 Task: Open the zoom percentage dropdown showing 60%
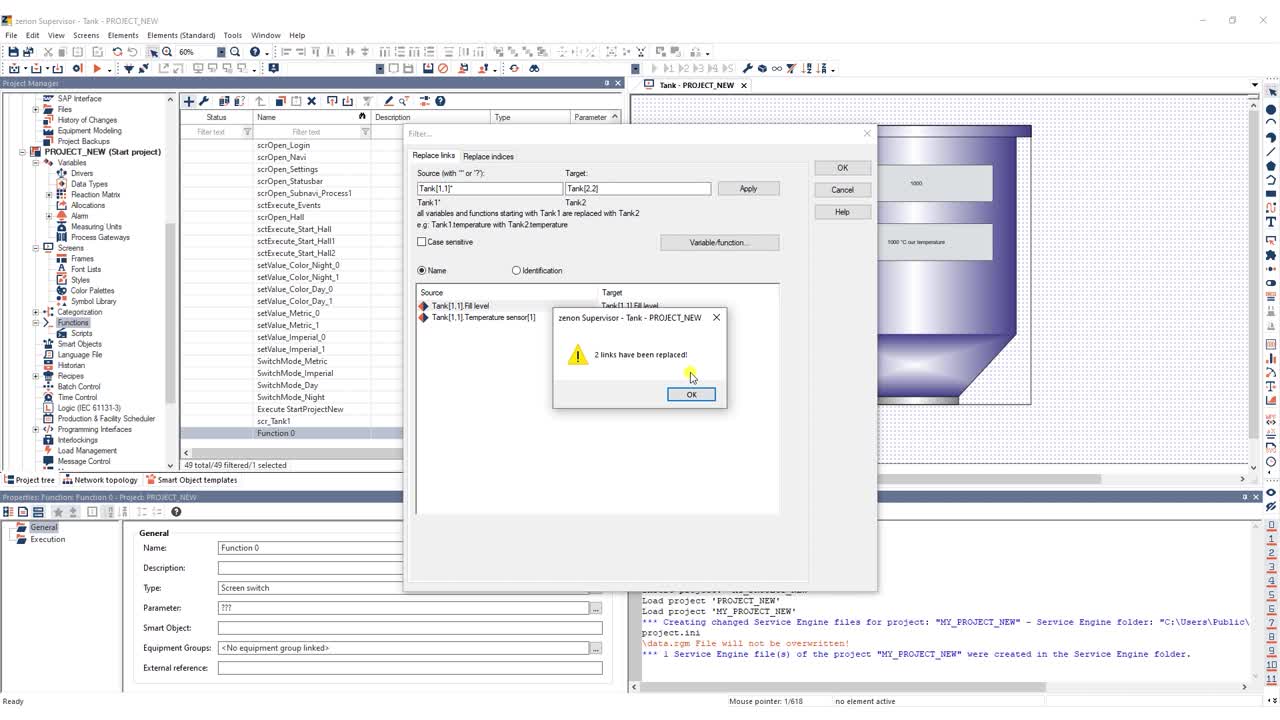point(221,52)
